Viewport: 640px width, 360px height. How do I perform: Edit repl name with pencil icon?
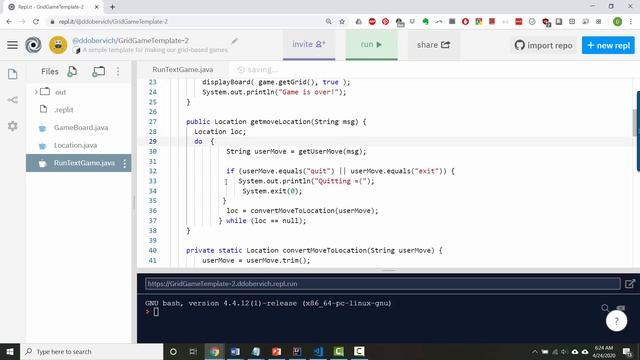[234, 41]
